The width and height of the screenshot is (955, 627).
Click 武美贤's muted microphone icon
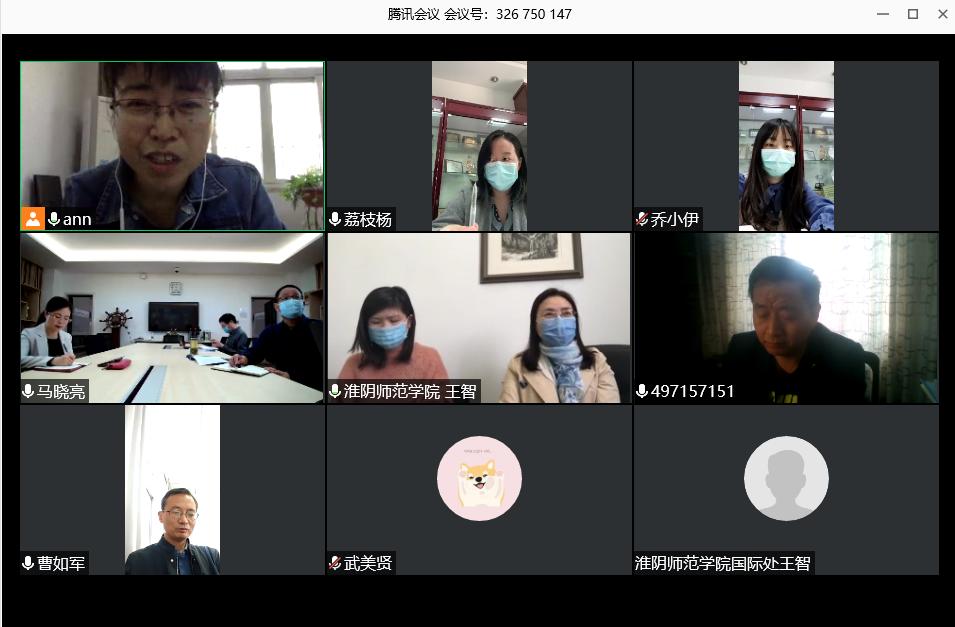[335, 563]
